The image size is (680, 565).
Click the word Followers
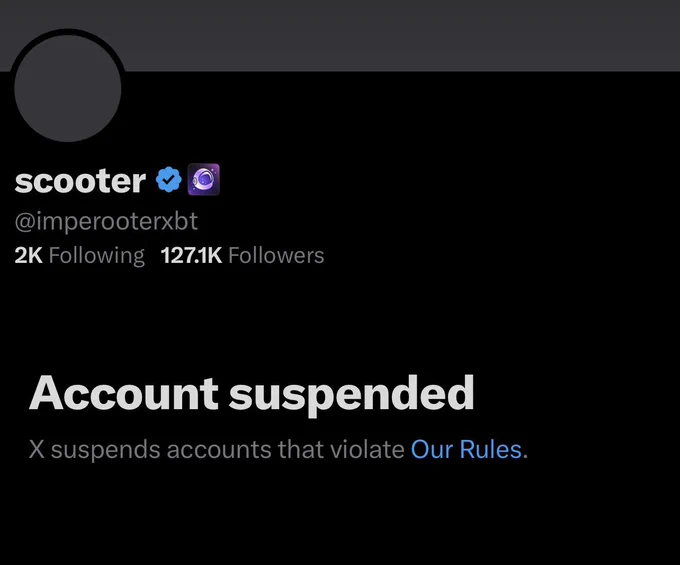pos(276,255)
